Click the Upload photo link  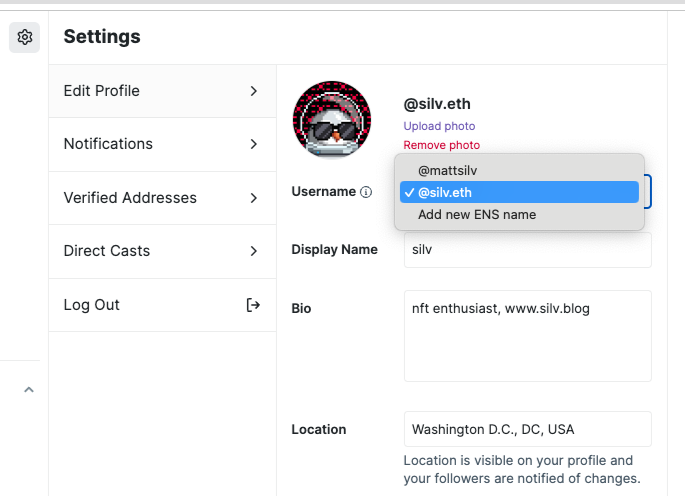[x=439, y=126]
